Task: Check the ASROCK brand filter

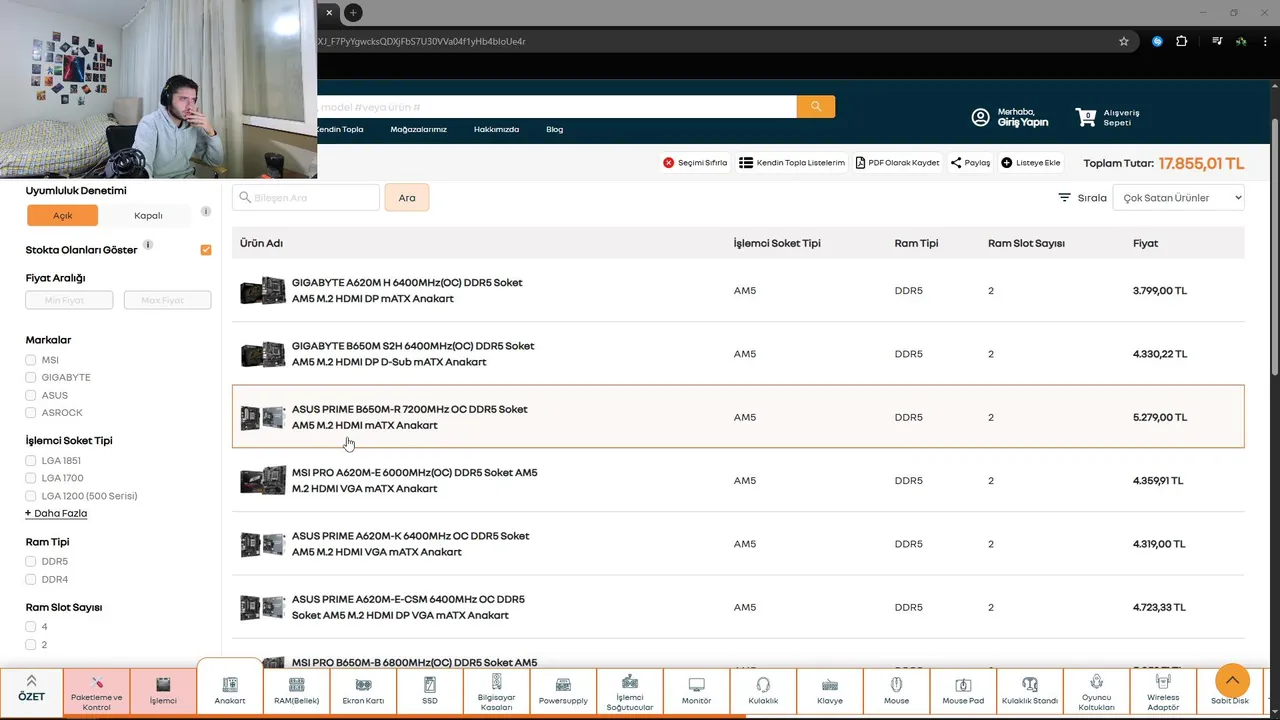Action: pos(31,413)
